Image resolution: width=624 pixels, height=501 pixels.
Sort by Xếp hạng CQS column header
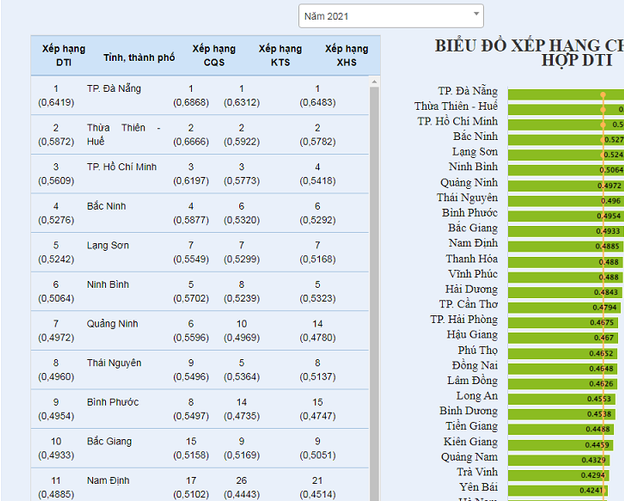point(214,55)
